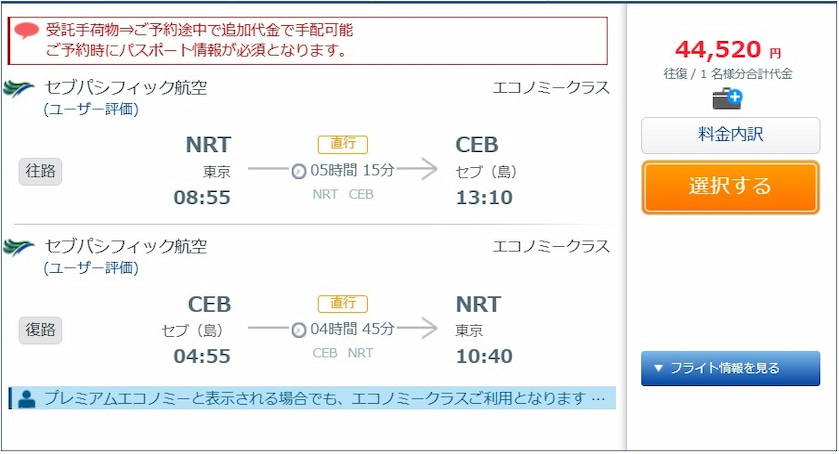Click the outbound 直行 direct flight badge
Screen dimensions: 839x454
343,145
